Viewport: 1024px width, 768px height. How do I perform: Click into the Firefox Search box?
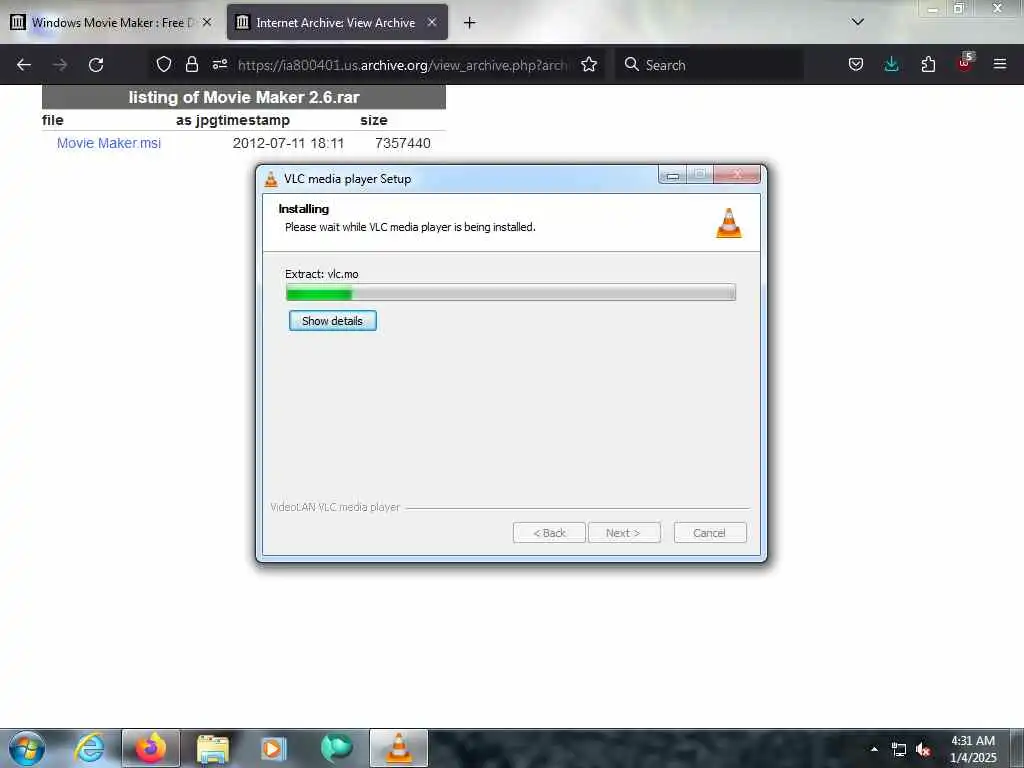pyautogui.click(x=709, y=65)
